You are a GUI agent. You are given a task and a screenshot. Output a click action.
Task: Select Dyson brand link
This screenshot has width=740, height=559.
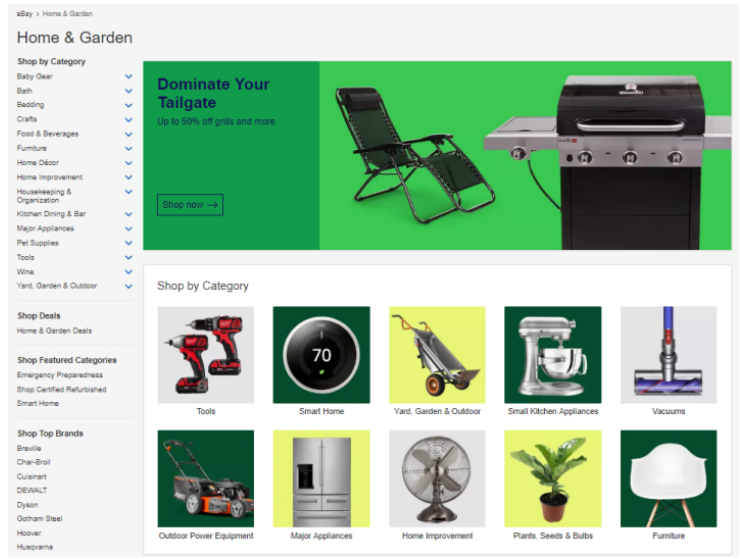27,505
